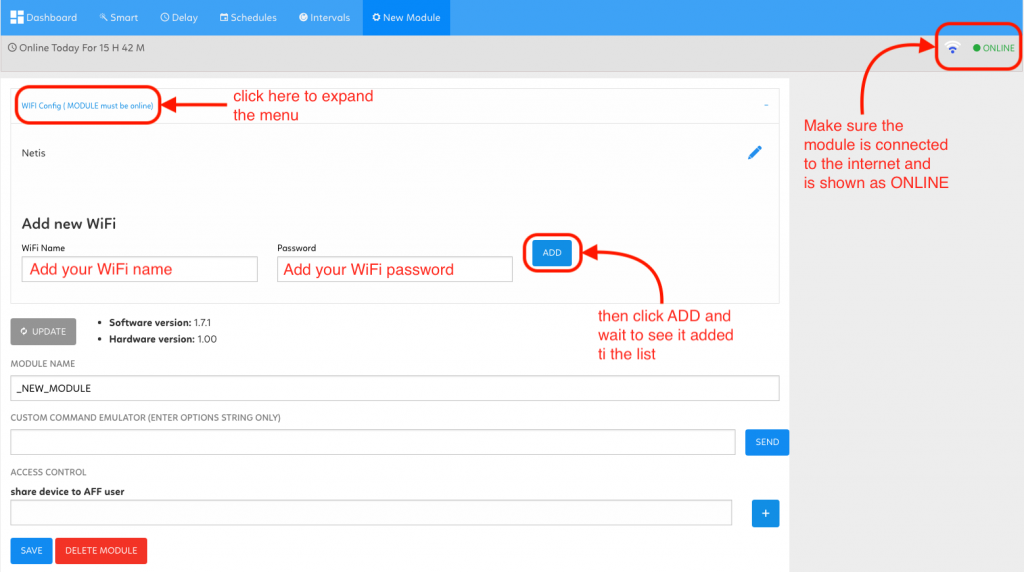Go to the Delay tab

tap(179, 18)
